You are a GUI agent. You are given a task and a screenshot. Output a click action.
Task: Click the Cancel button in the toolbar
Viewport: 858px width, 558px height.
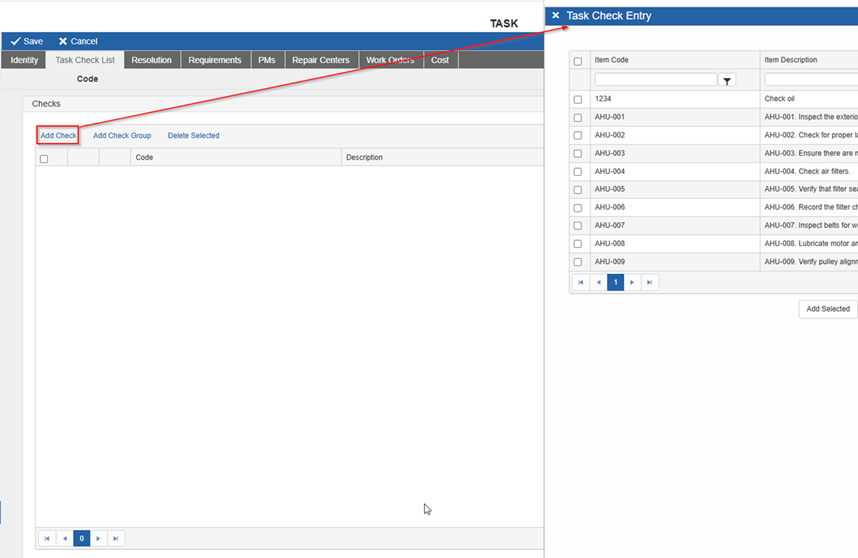coord(78,41)
